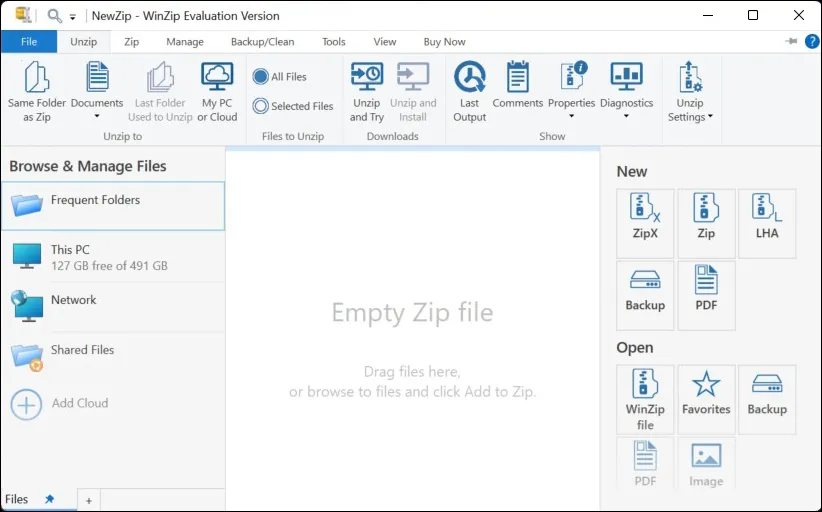Switch to the Manage tab
The width and height of the screenshot is (822, 512).
pyautogui.click(x=185, y=41)
